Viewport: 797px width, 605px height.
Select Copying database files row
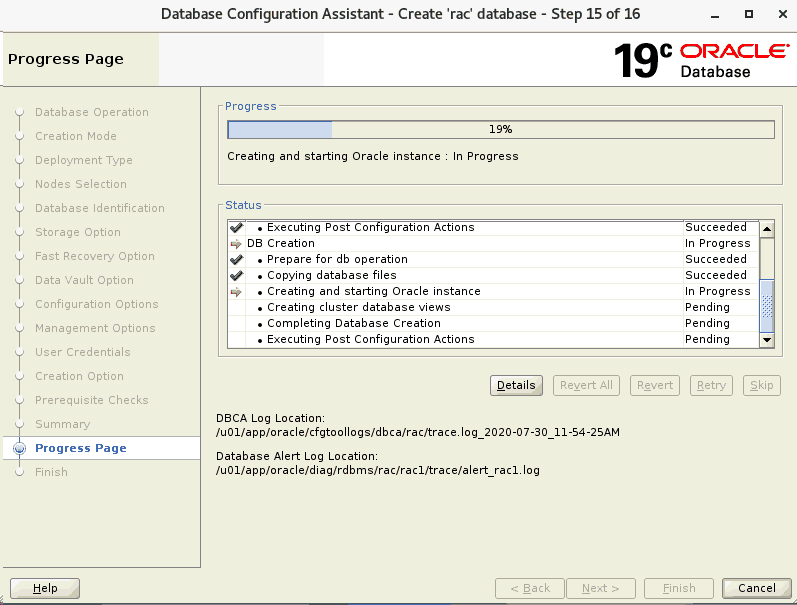click(x=493, y=275)
